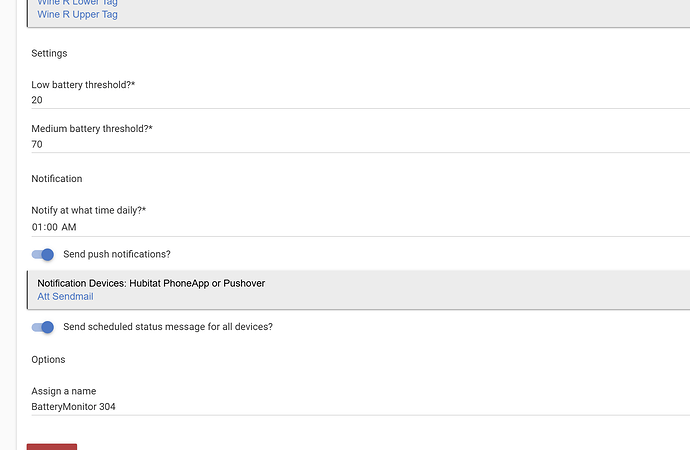Screen dimensions: 690x450
Task: Select the hour in the daily notify time
Action: tap(38, 227)
